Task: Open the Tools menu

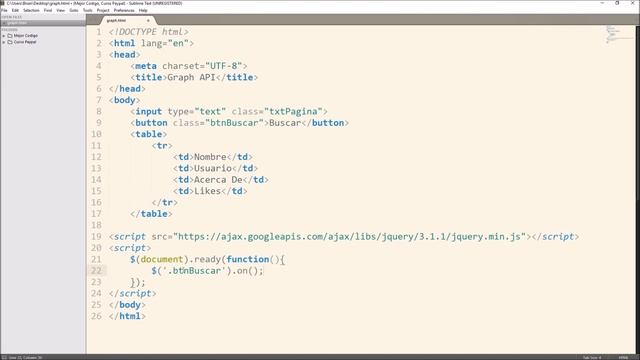Action: click(87, 10)
